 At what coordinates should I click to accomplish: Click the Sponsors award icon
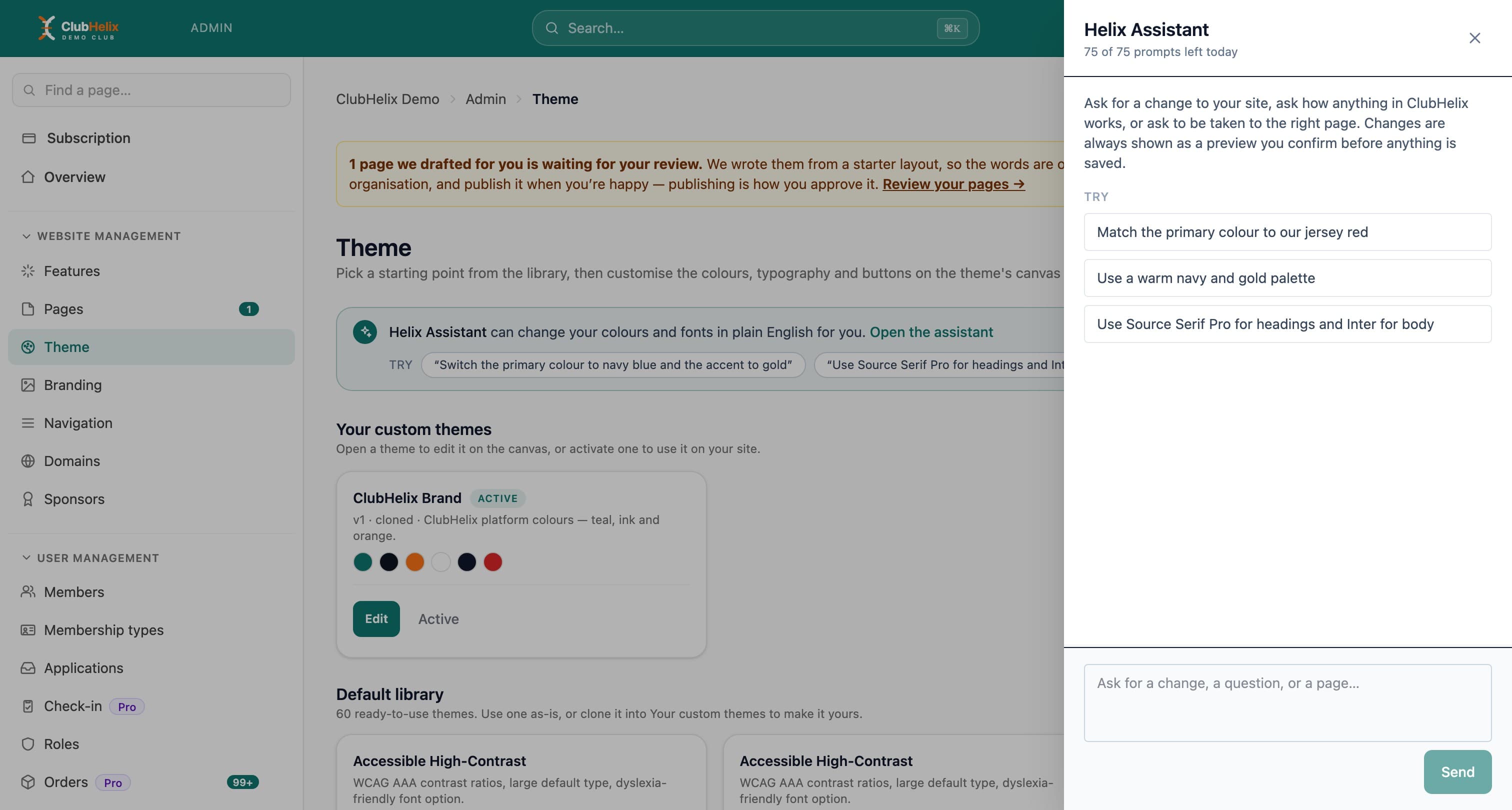(27, 499)
